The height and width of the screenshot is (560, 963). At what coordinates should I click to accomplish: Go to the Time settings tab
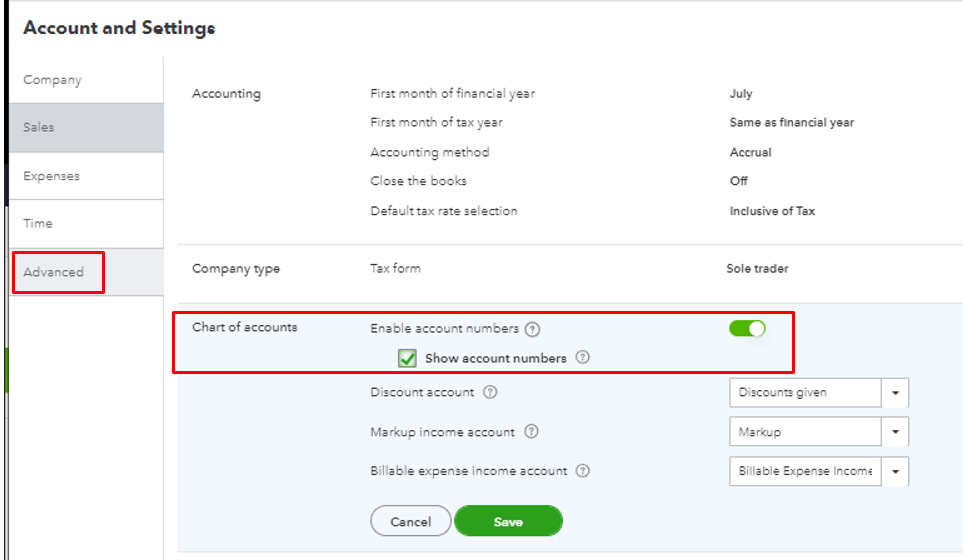(x=38, y=224)
